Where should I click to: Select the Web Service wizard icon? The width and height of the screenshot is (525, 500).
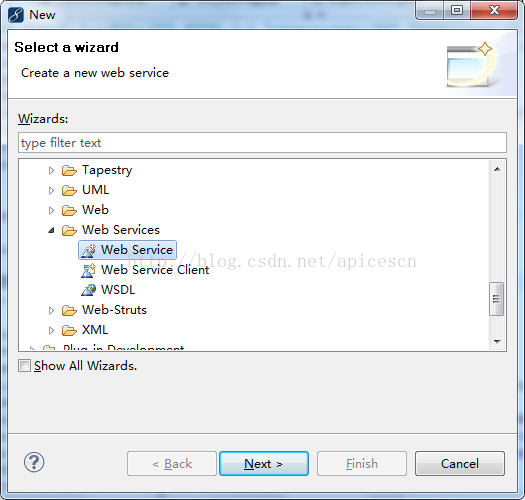[88, 250]
